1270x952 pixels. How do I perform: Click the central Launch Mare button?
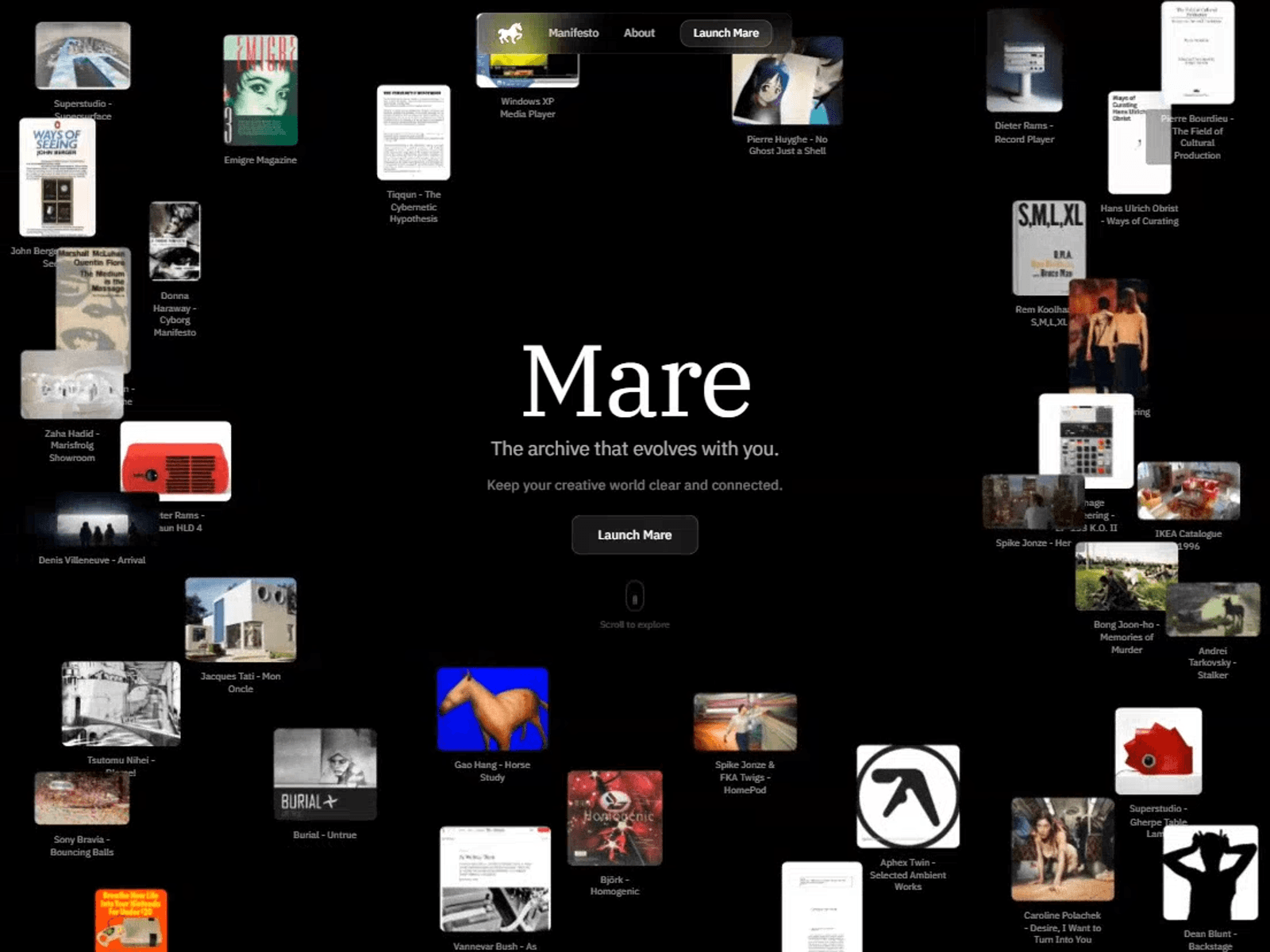click(635, 535)
